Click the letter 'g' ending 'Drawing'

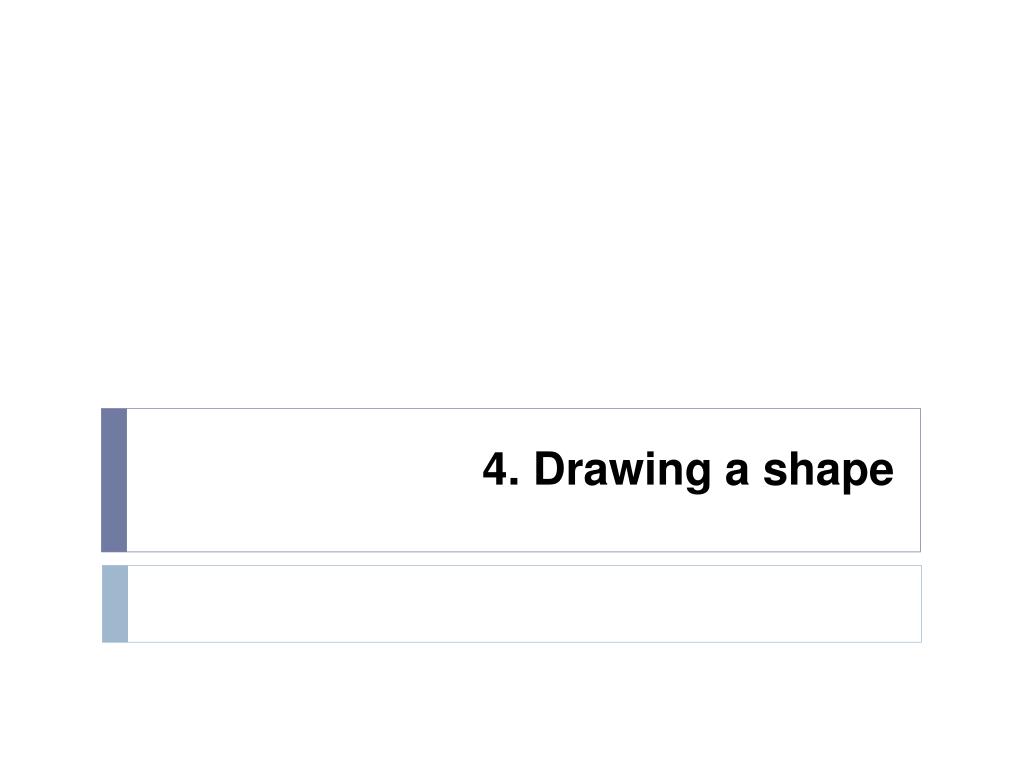698,479
